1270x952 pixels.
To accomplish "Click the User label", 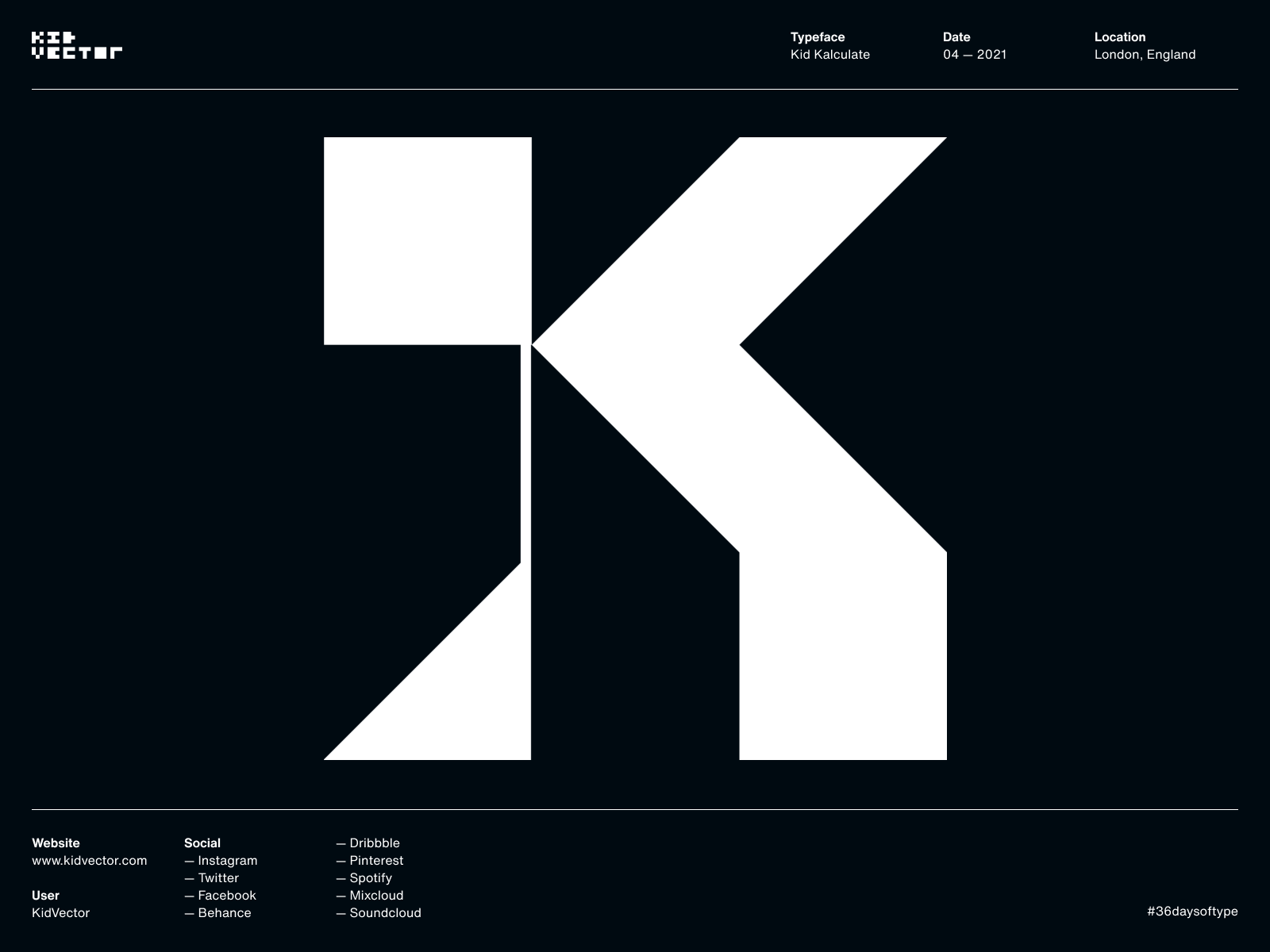I will 45,895.
